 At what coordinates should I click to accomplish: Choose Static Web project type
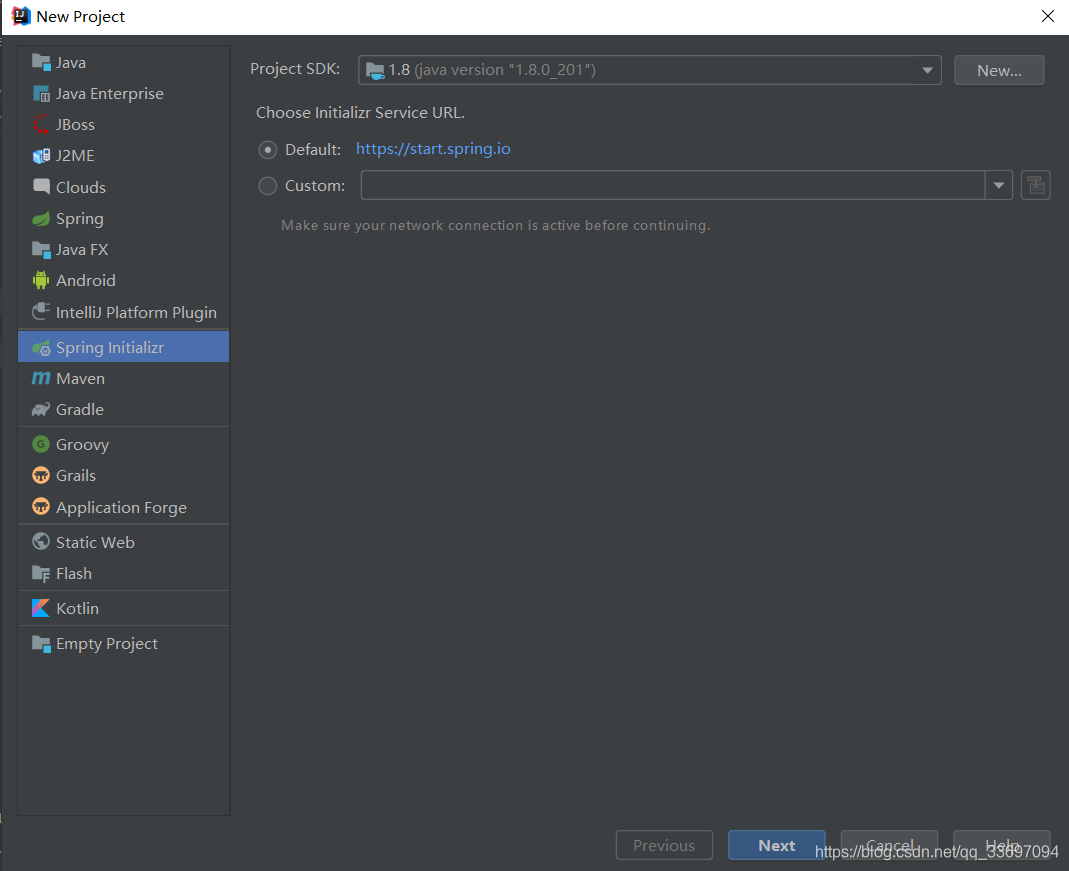coord(123,543)
